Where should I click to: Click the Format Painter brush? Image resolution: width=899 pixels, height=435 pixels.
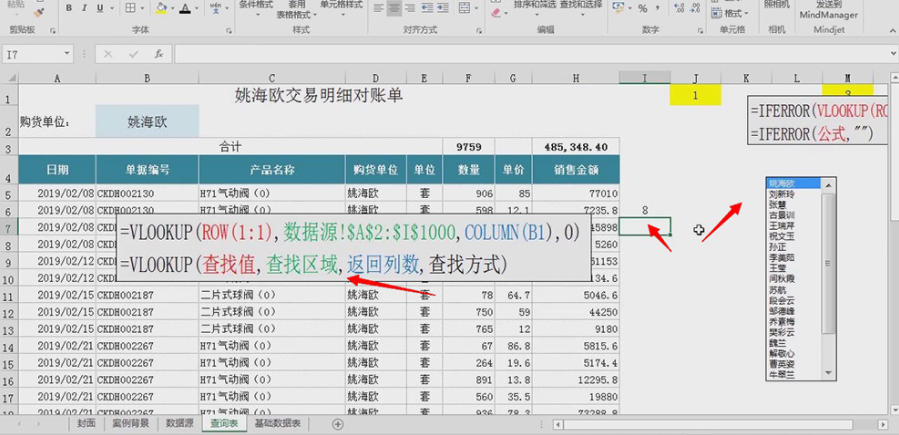(x=39, y=11)
